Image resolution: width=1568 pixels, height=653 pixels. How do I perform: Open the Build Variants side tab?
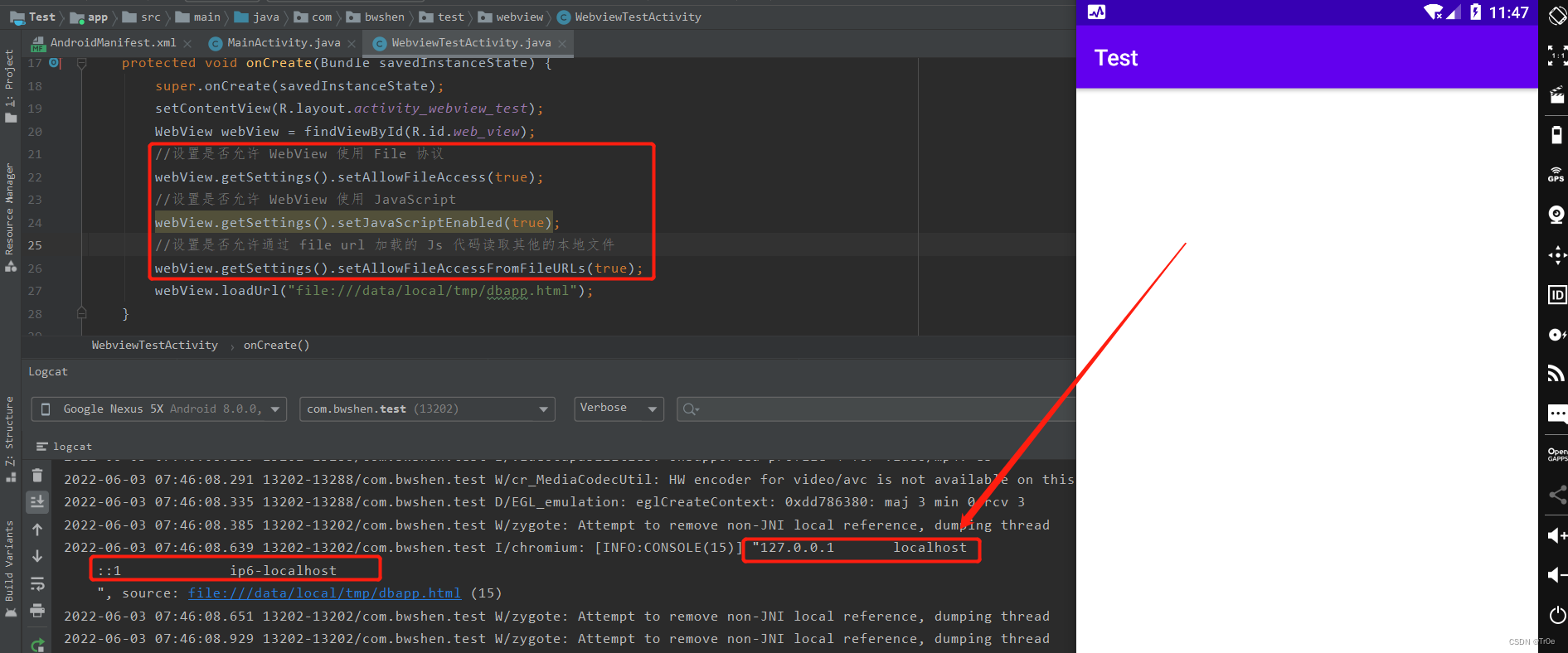[10, 568]
